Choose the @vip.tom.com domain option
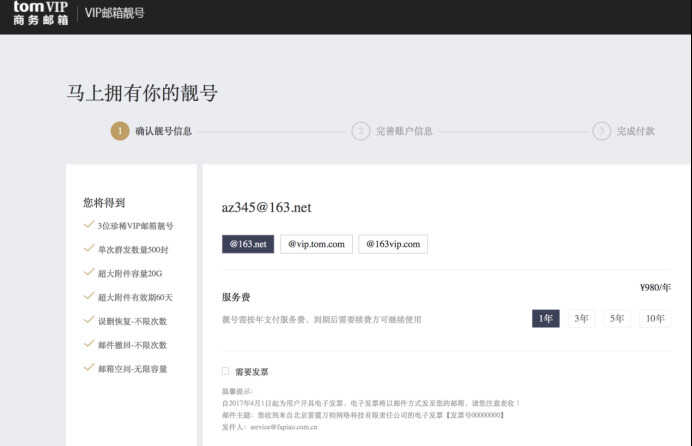The width and height of the screenshot is (692, 446). 316,244
